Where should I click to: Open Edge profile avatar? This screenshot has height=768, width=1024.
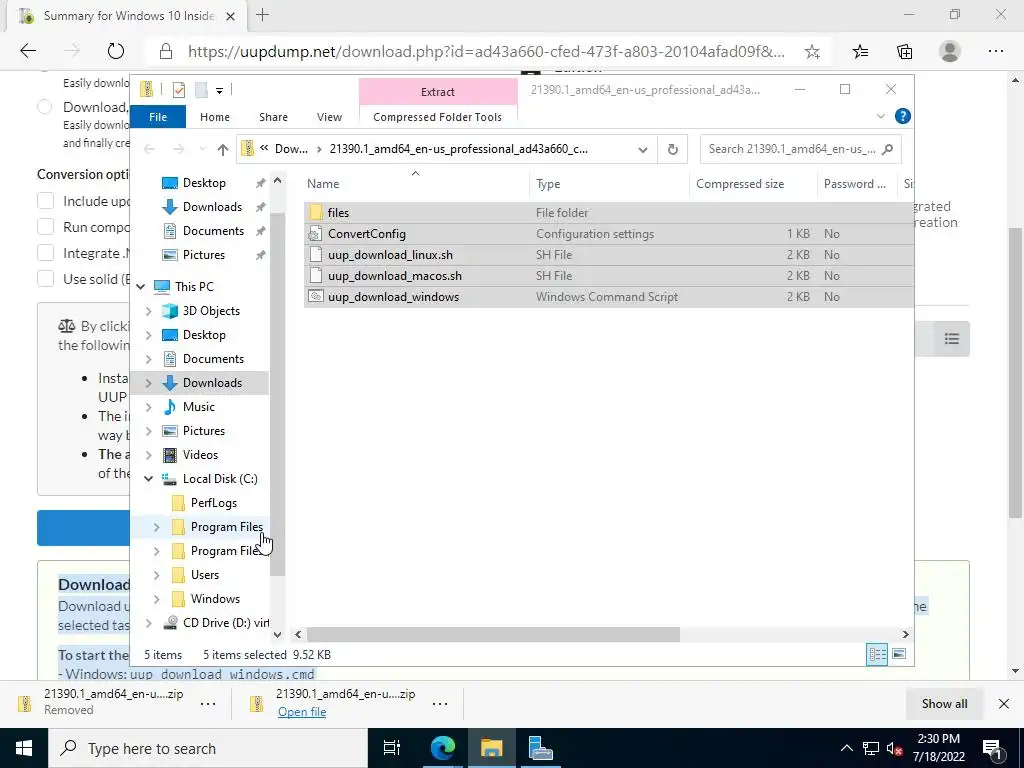pos(950,52)
